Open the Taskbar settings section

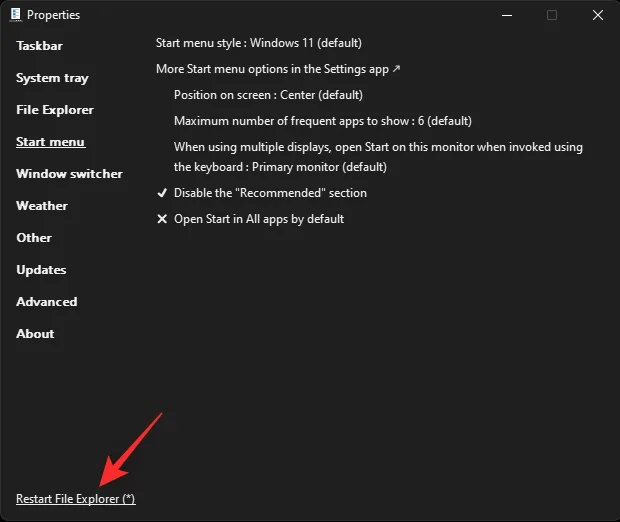pyautogui.click(x=39, y=46)
